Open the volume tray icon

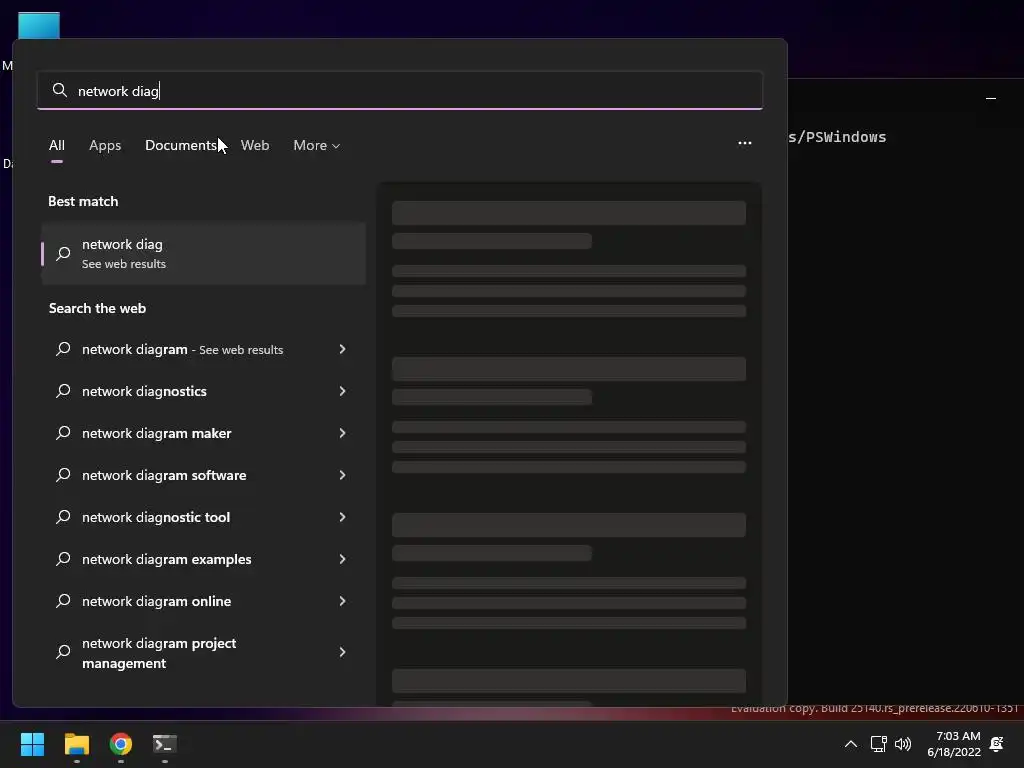click(903, 744)
